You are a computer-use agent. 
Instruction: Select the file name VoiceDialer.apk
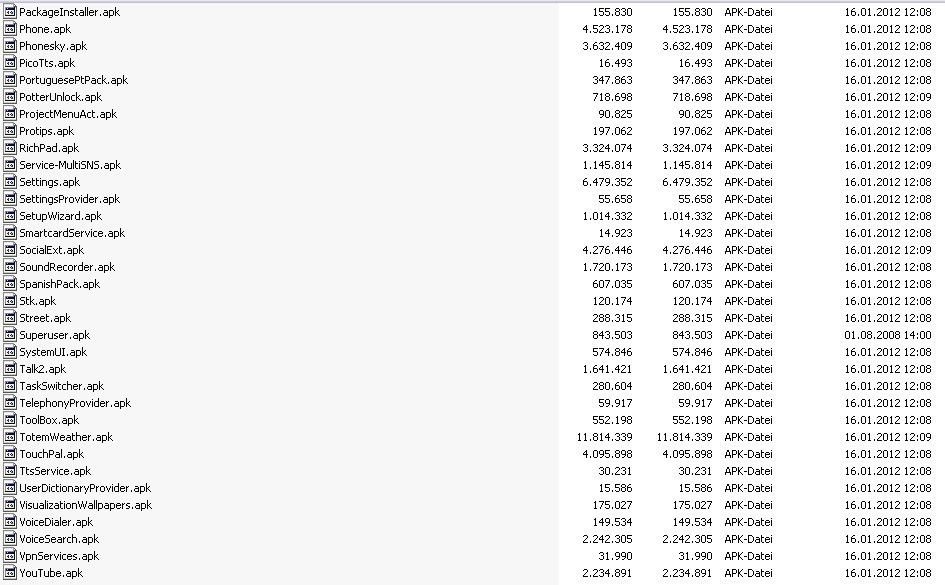56,522
